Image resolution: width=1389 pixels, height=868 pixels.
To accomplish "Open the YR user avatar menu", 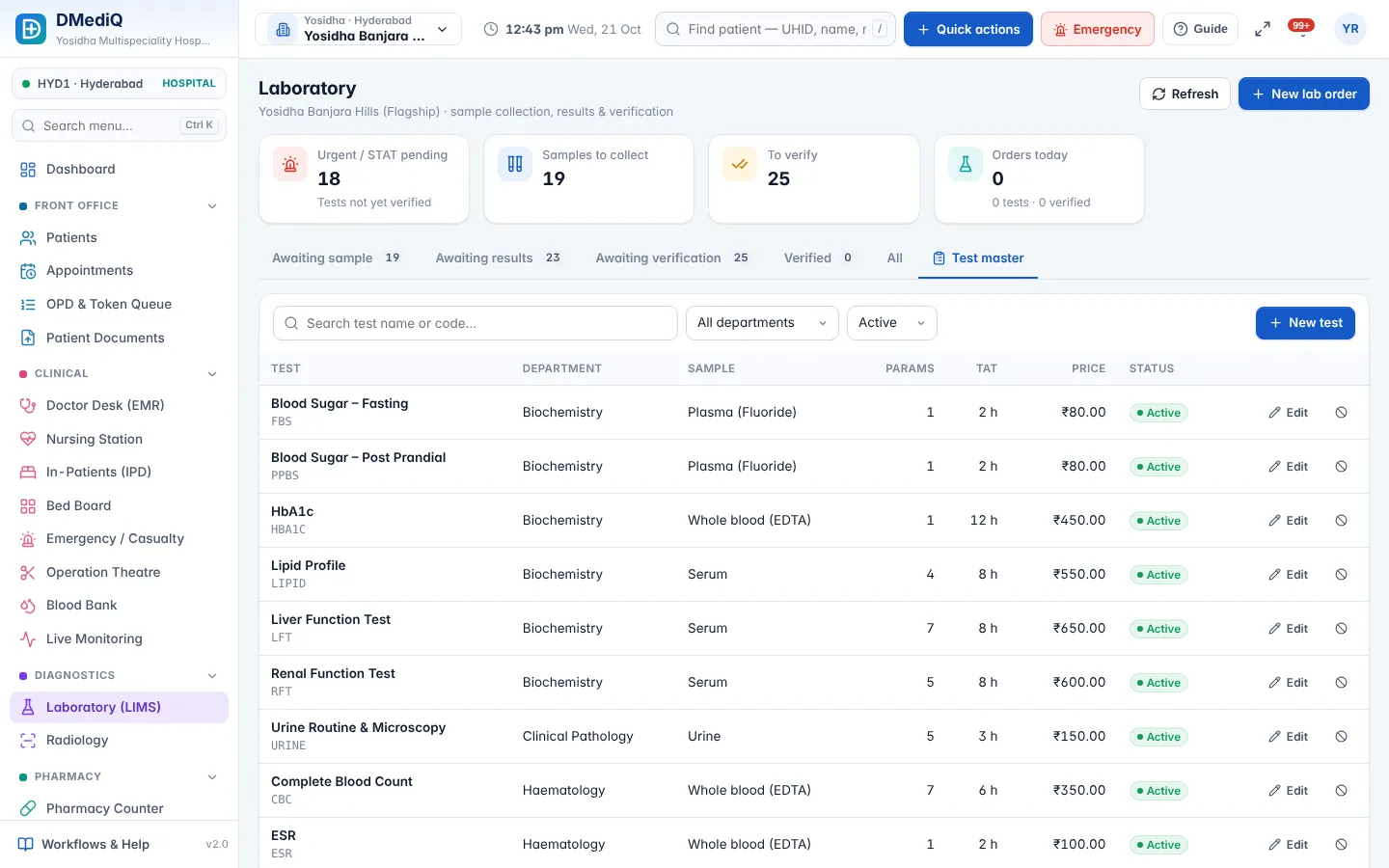I will pyautogui.click(x=1350, y=29).
